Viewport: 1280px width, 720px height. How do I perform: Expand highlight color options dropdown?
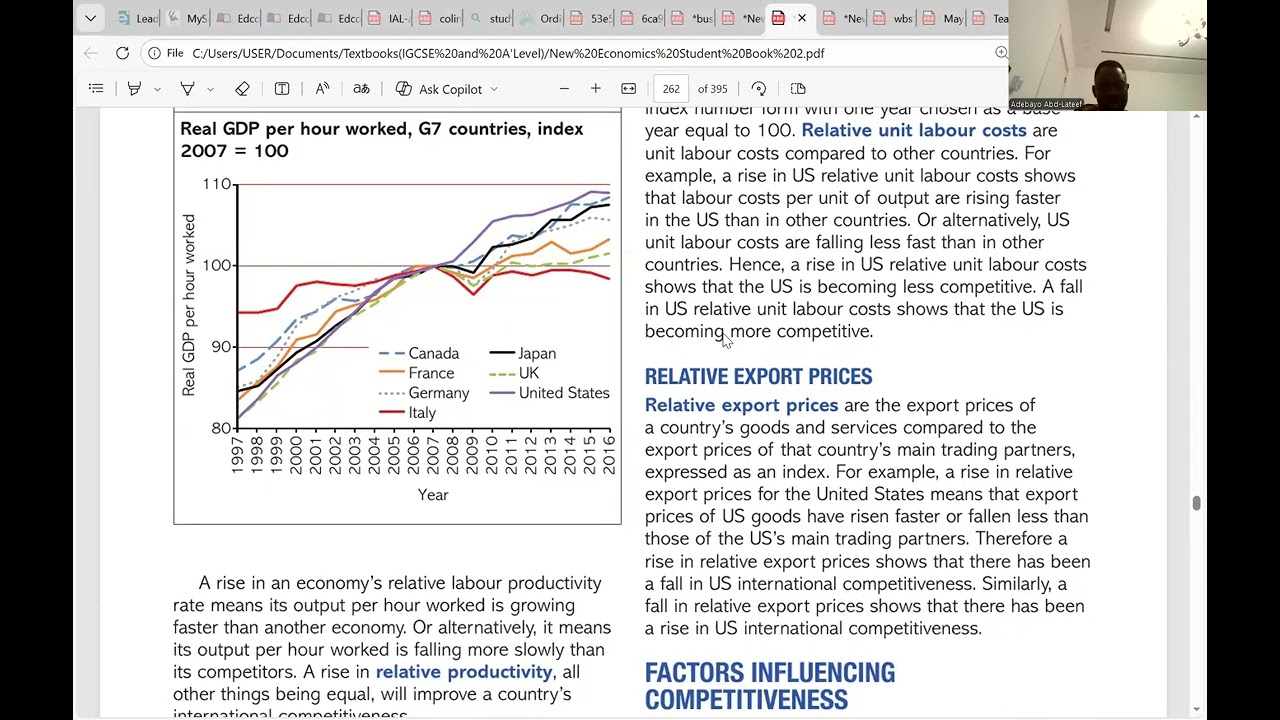157,89
